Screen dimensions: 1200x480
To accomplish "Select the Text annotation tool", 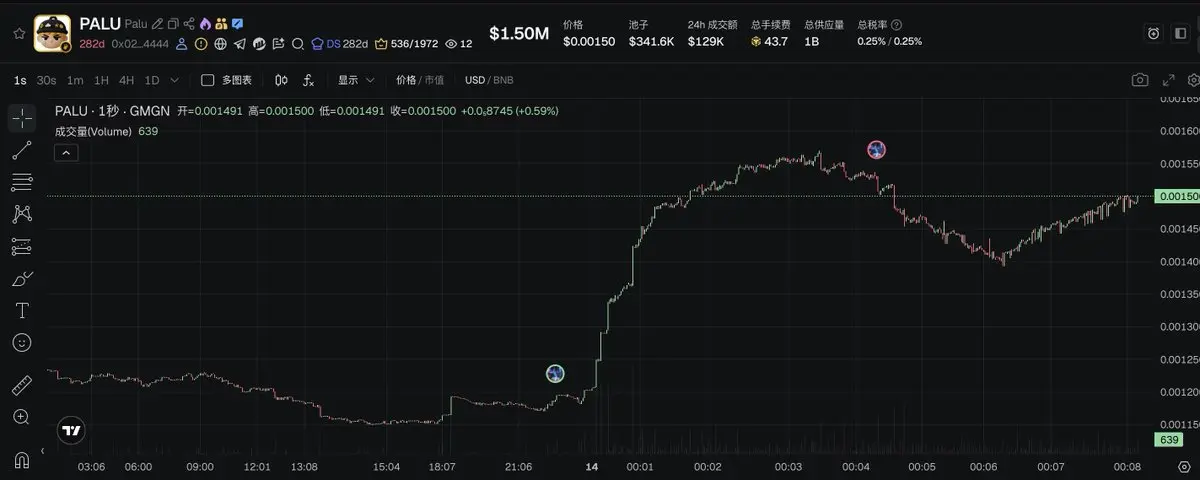I will click(22, 310).
